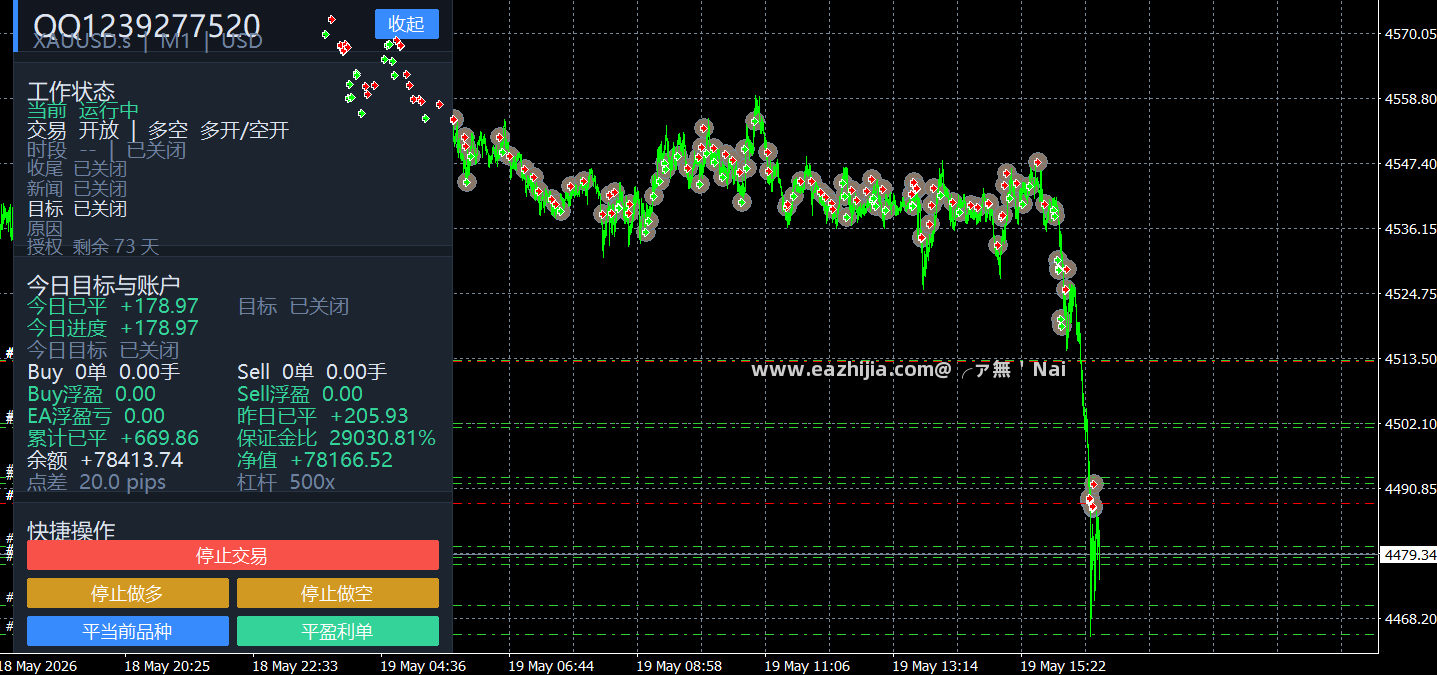Screen dimensions: 1437x675
Task: Click the 点差 20.0 pips spread value
Action: click(97, 482)
